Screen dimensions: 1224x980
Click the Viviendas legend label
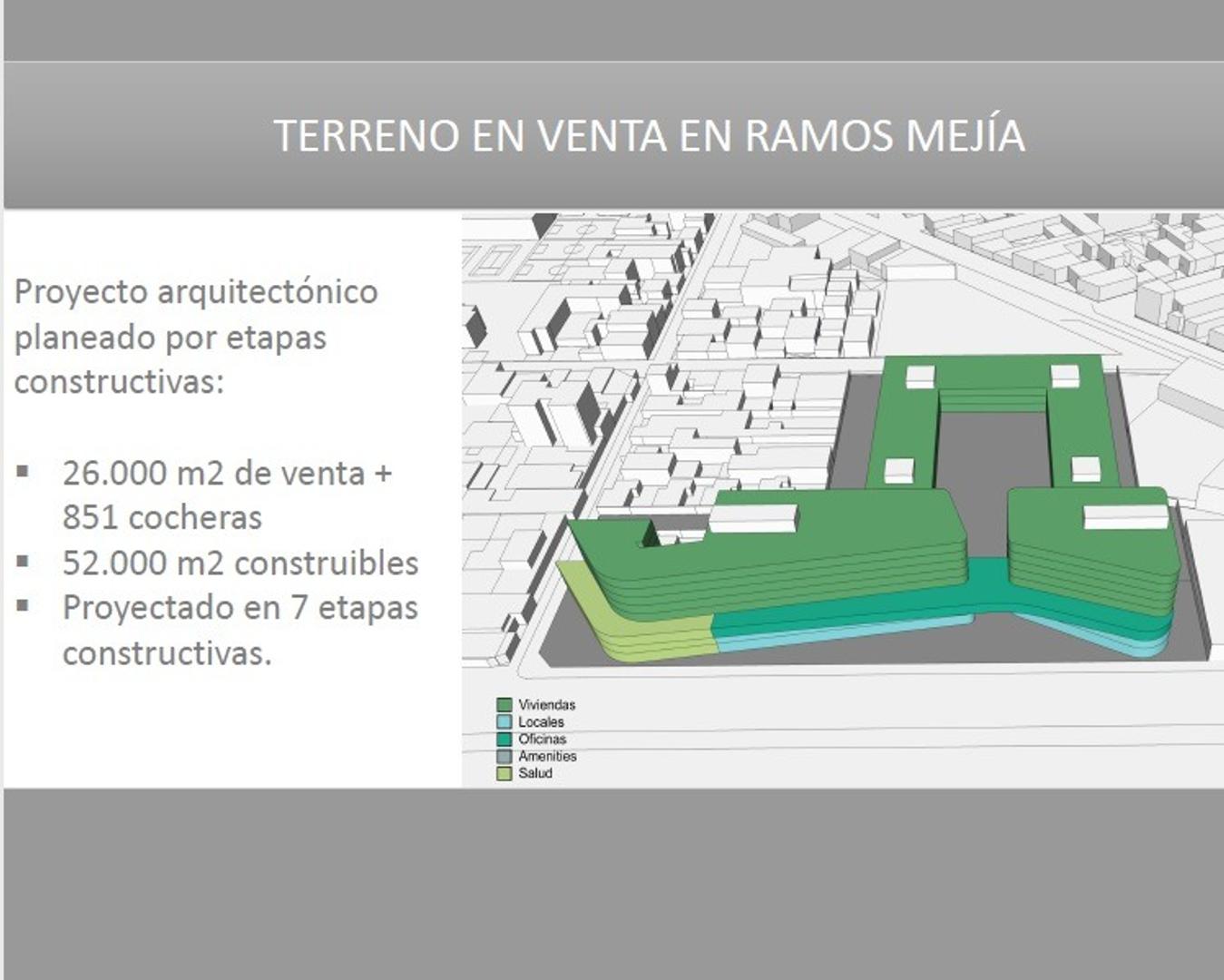(546, 705)
